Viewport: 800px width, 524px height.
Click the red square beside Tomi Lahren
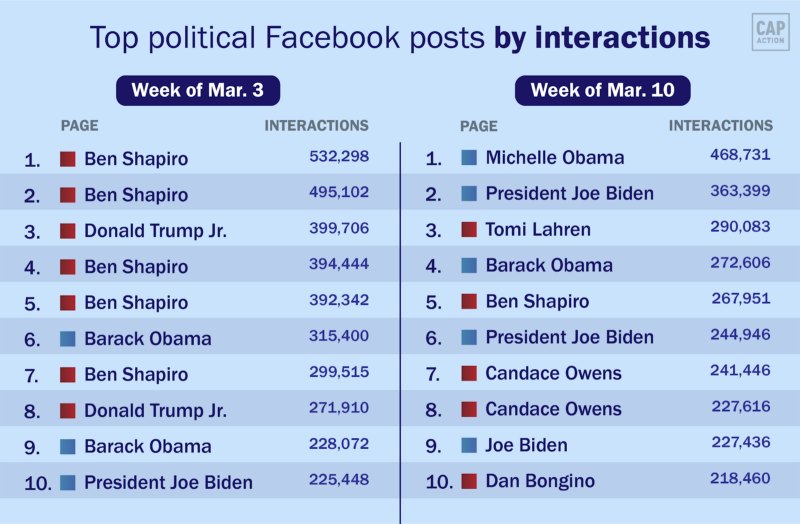(x=469, y=230)
